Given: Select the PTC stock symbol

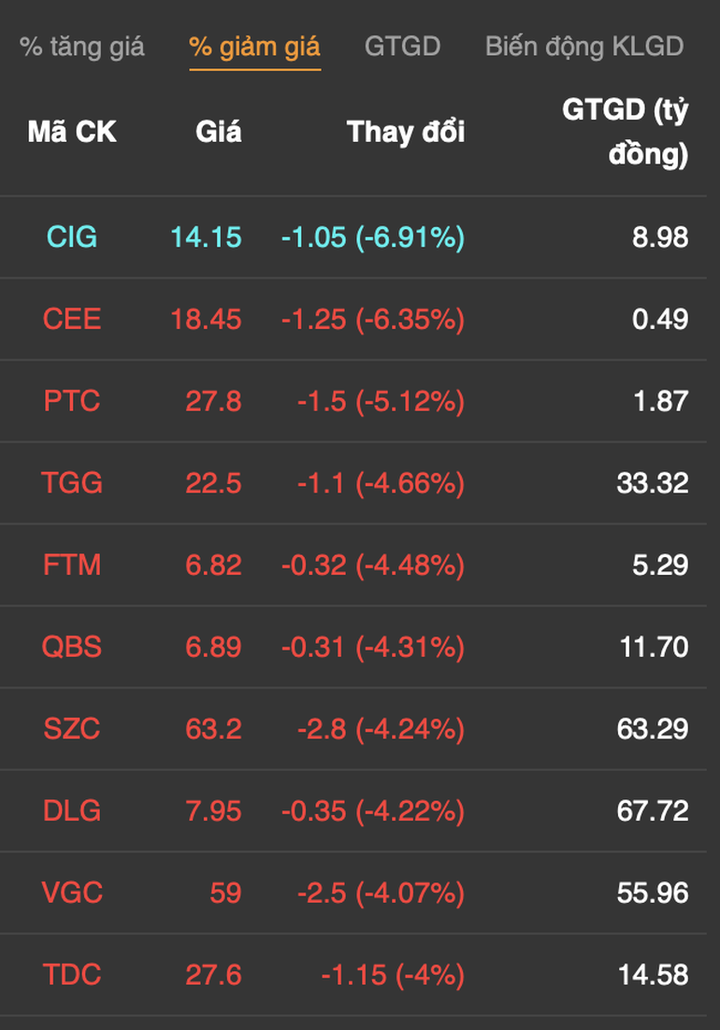Looking at the screenshot, I should tap(72, 401).
